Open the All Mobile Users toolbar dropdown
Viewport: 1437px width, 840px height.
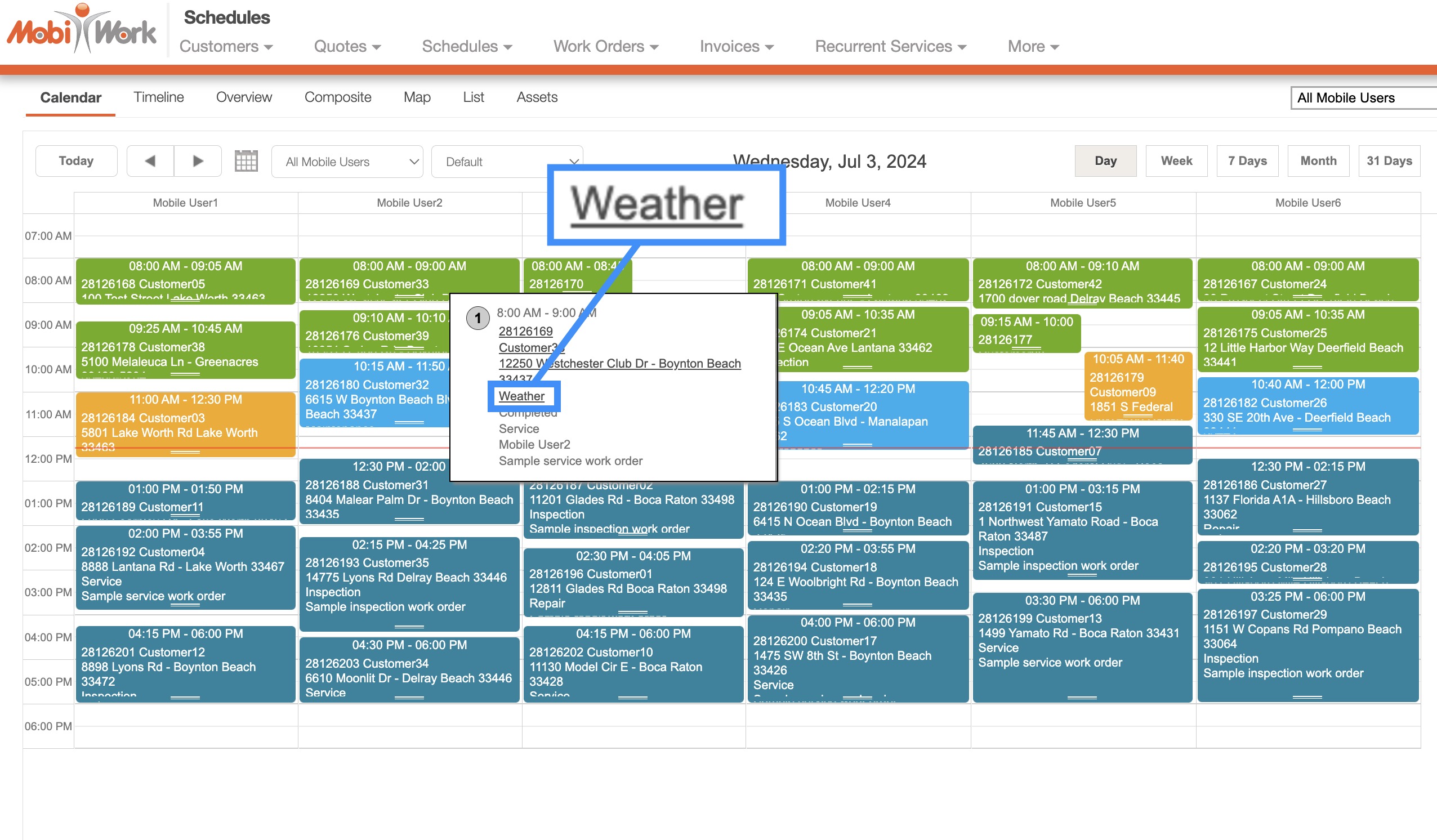click(347, 162)
